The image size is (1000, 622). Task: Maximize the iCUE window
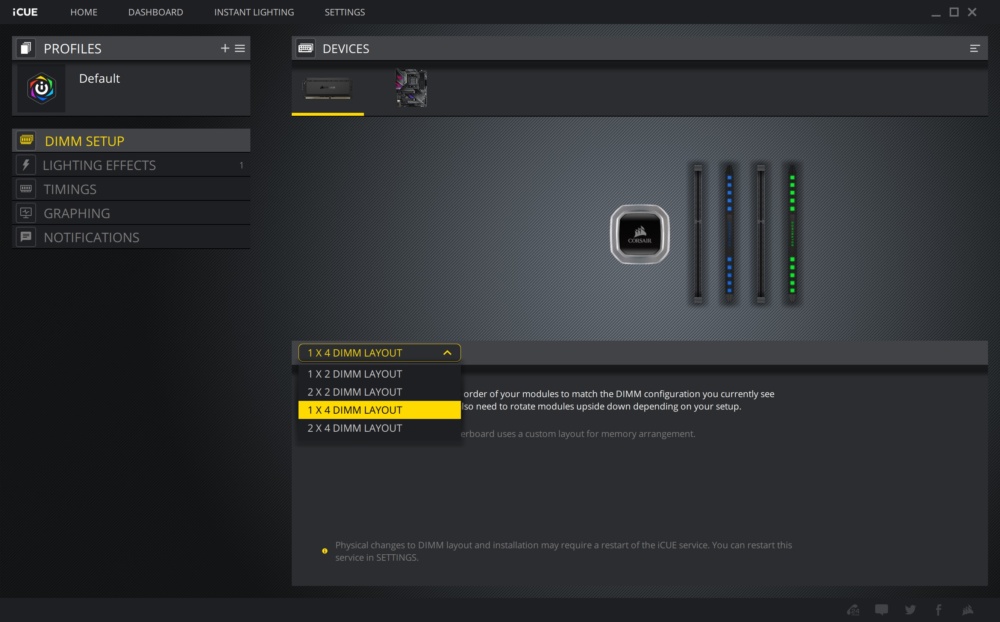click(954, 12)
